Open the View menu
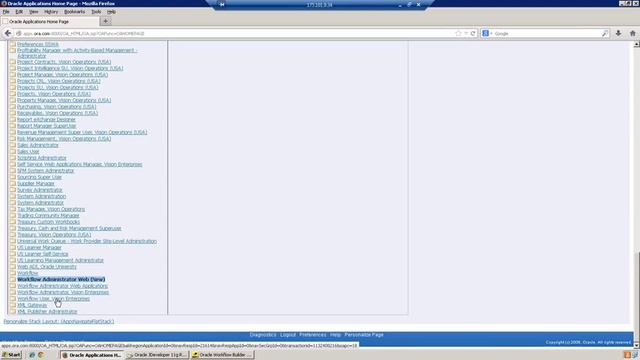This screenshot has width=640, height=360. pyautogui.click(x=33, y=12)
